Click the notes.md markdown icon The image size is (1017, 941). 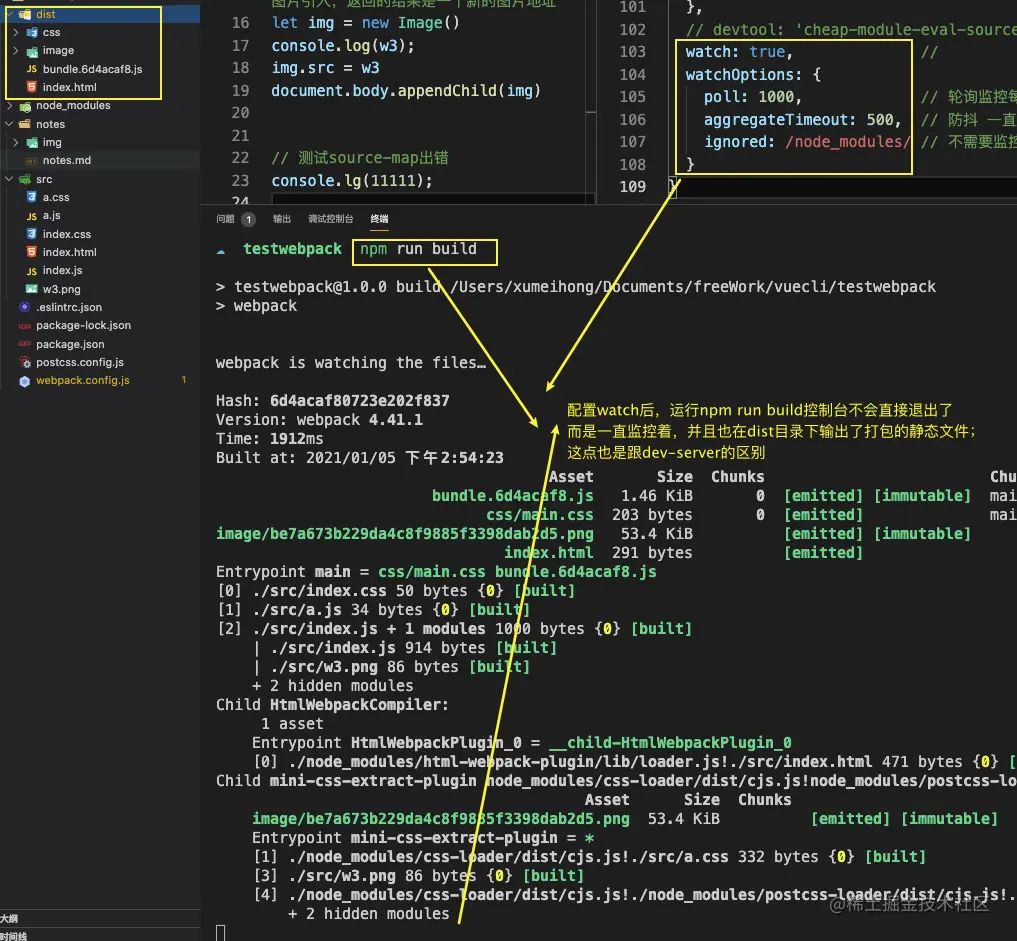pyautogui.click(x=32, y=160)
